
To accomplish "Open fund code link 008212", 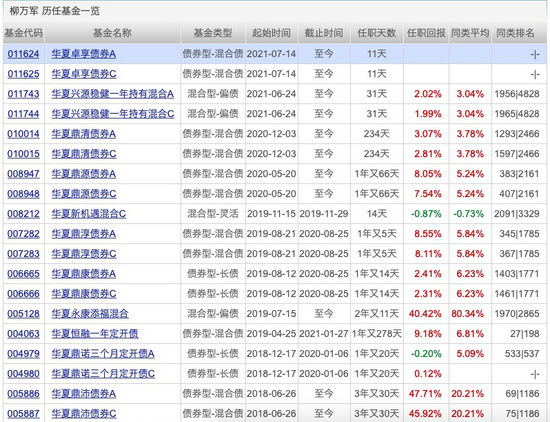I will click(x=23, y=214).
